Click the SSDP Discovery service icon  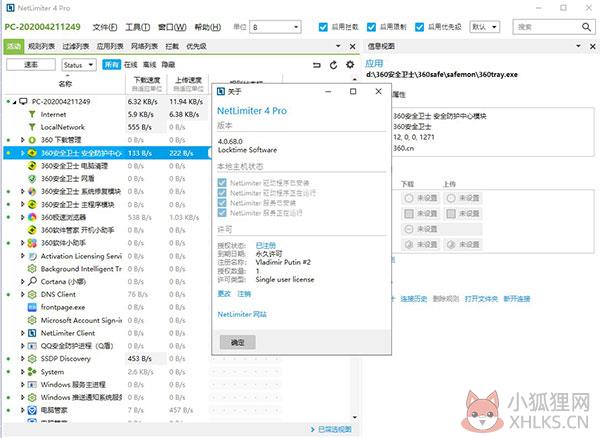click(33, 359)
